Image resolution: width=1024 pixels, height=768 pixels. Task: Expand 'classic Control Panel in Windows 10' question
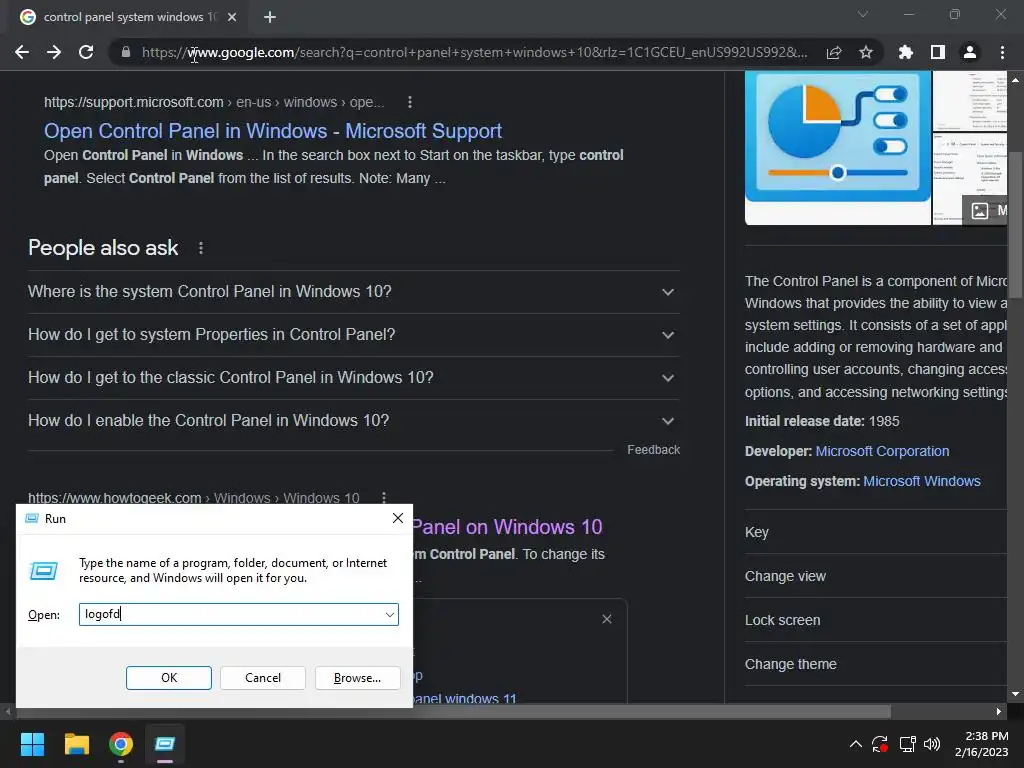click(353, 377)
